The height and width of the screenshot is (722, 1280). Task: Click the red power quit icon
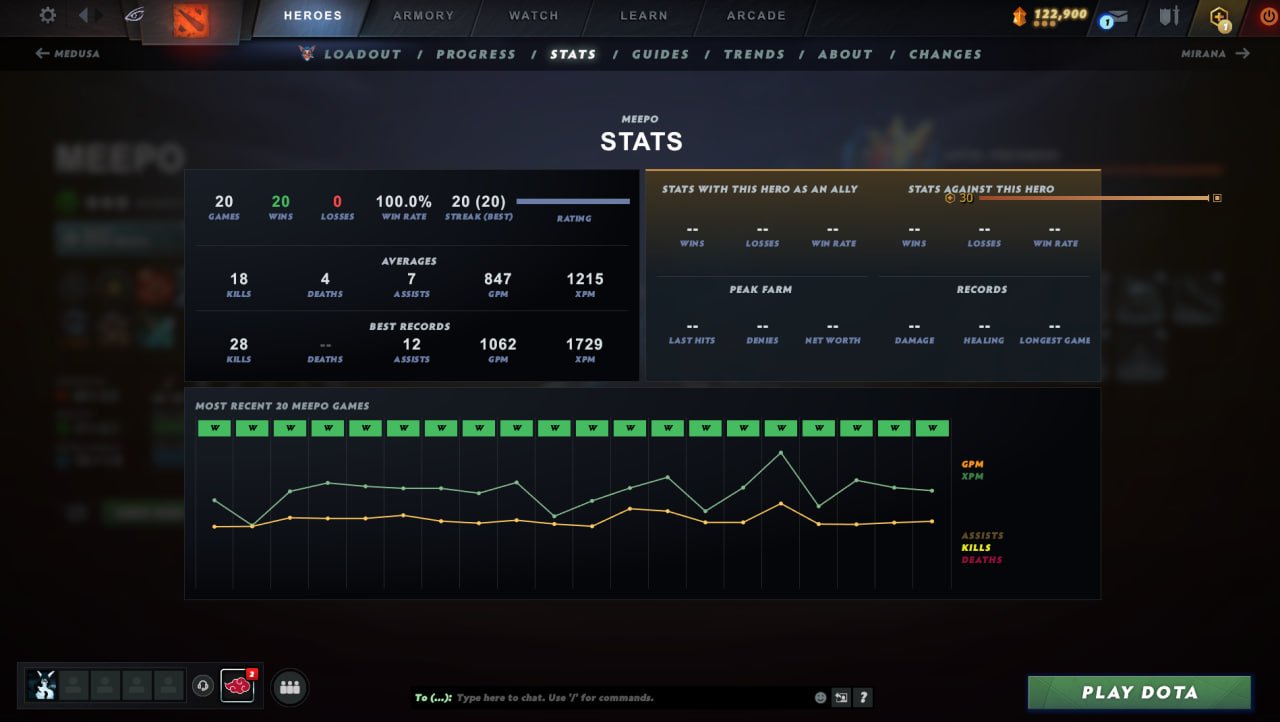(x=1267, y=17)
